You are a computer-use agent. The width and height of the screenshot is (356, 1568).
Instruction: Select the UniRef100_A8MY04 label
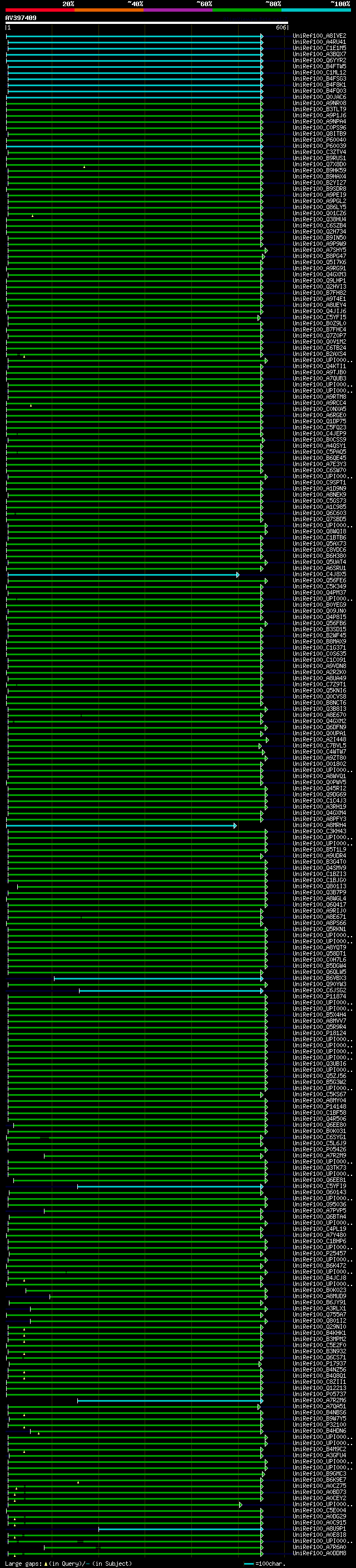[319, 1101]
